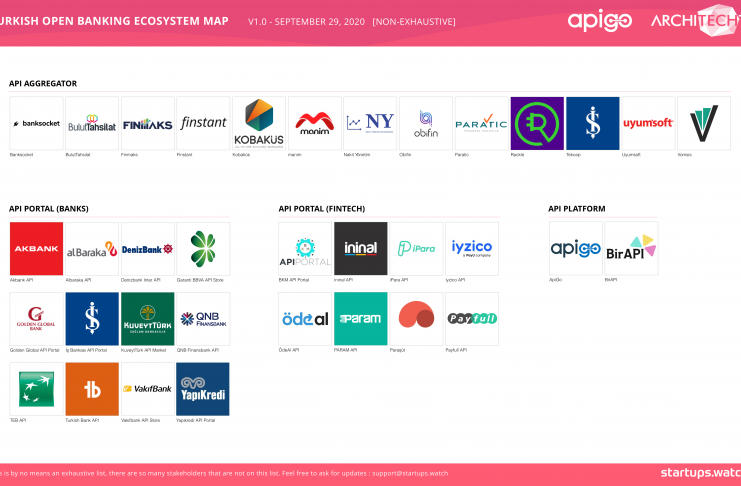The height and width of the screenshot is (486, 741).
Task: Select the Paratic logo
Action: click(482, 123)
